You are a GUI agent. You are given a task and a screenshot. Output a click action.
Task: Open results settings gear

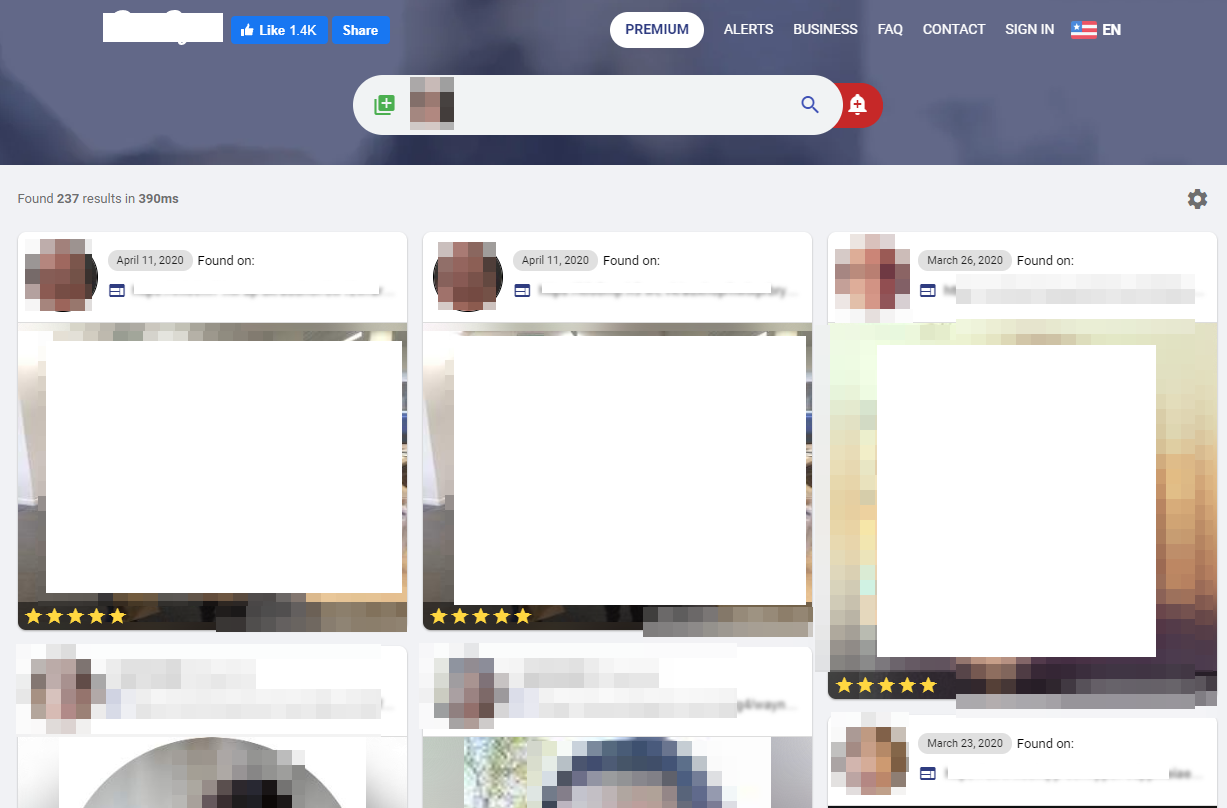pyautogui.click(x=1197, y=199)
